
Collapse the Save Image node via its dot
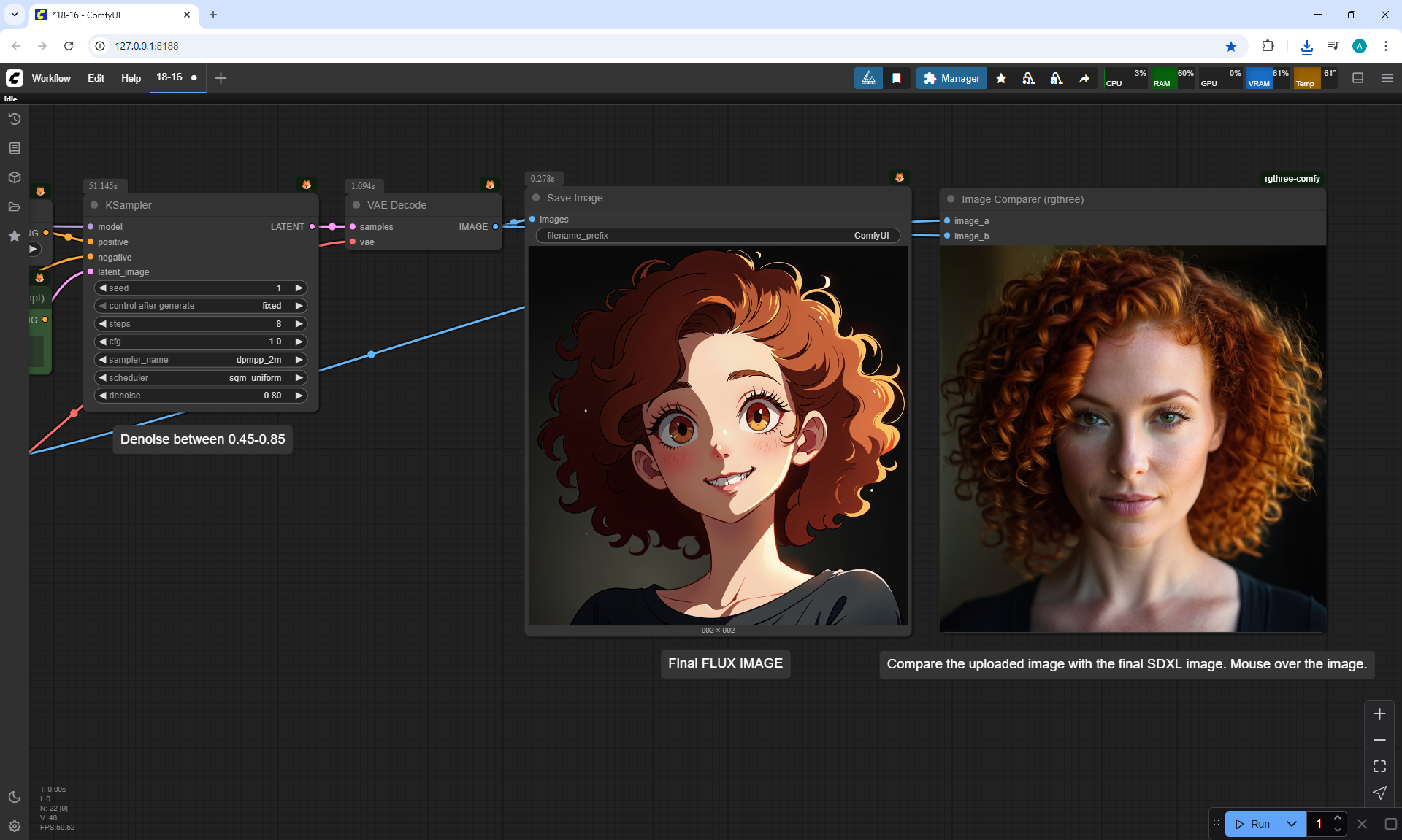tap(536, 198)
